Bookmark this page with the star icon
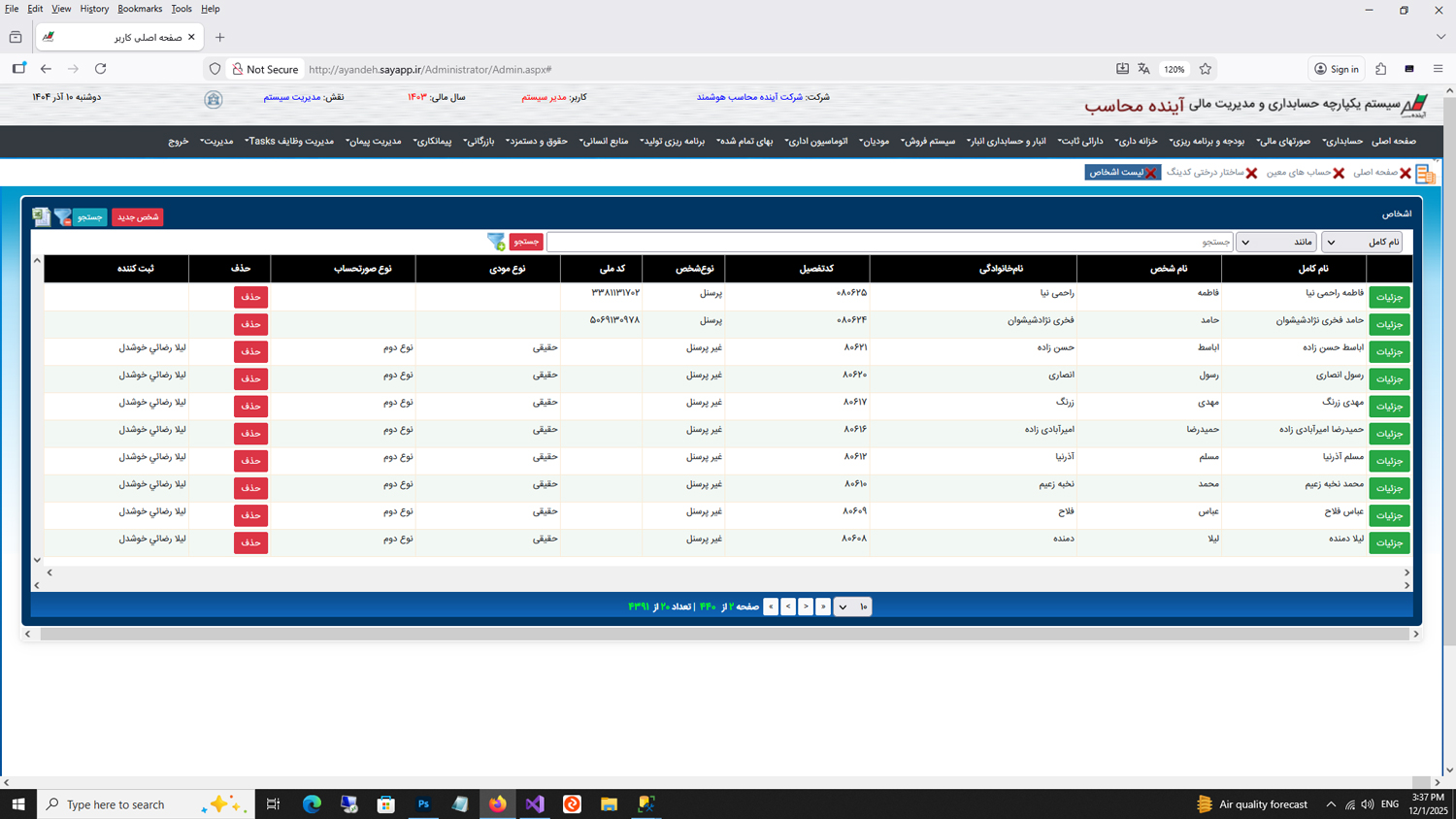The image size is (1456, 819). pos(1206,69)
